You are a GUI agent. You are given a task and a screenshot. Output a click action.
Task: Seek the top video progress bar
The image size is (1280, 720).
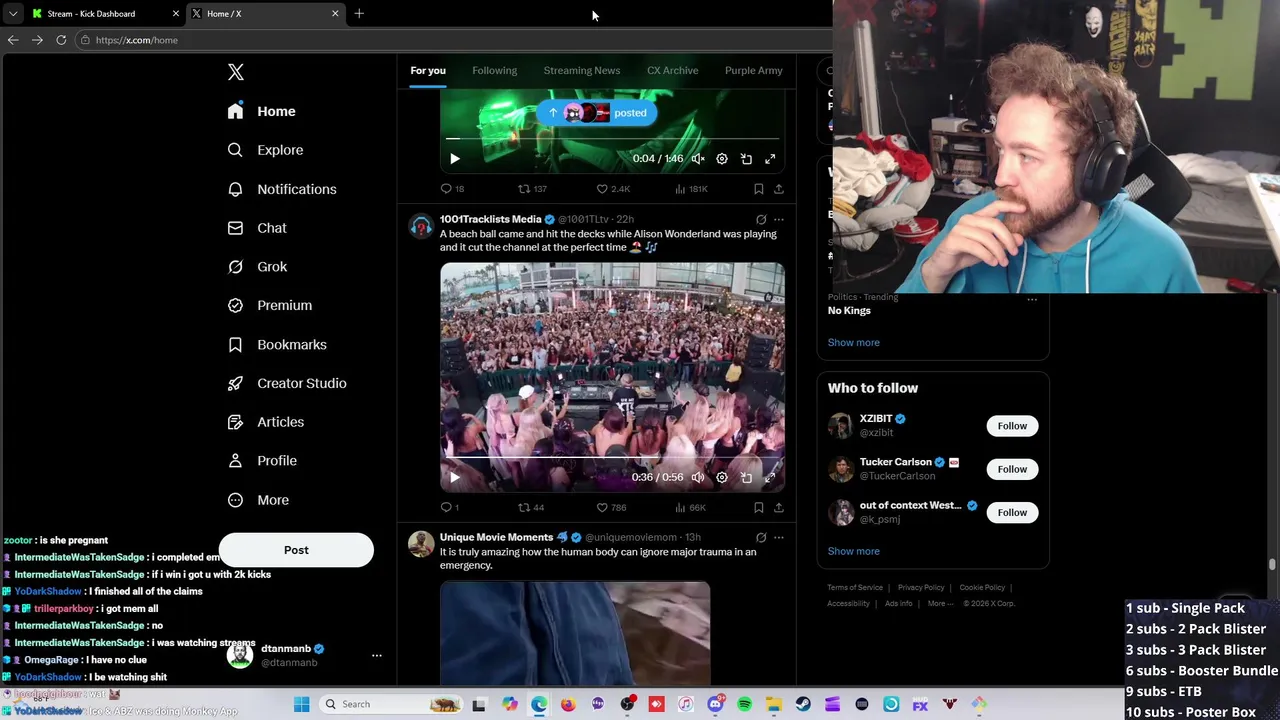click(x=612, y=139)
